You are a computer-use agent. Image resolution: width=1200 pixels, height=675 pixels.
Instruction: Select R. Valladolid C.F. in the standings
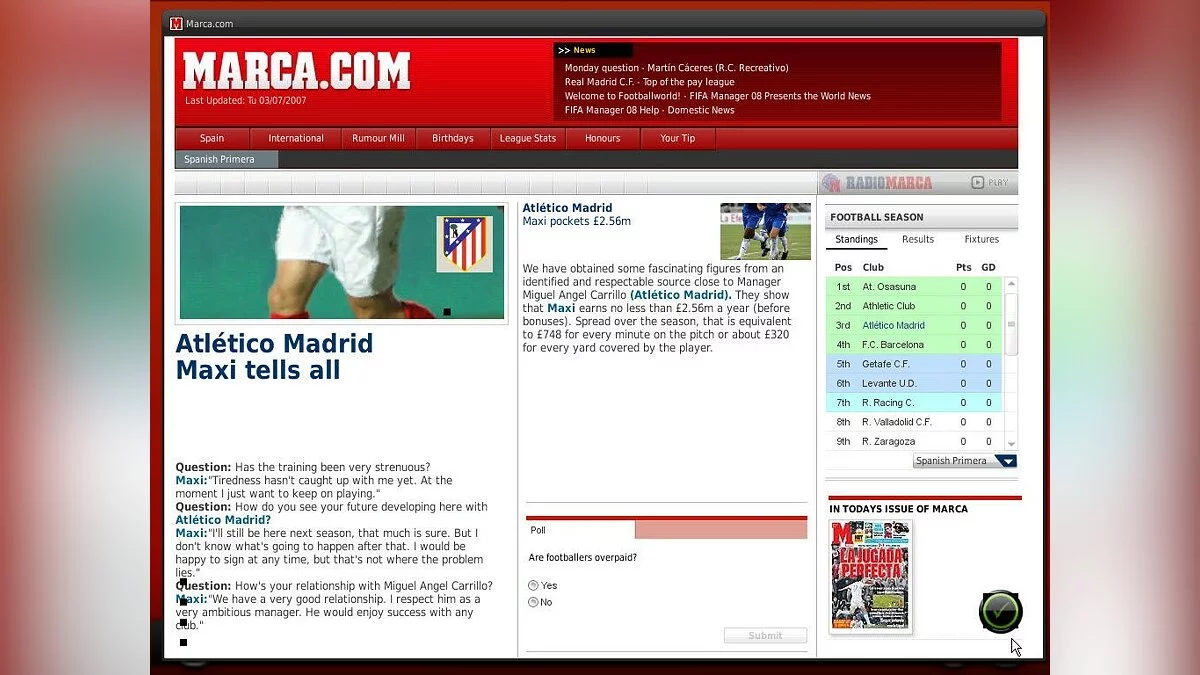click(914, 422)
